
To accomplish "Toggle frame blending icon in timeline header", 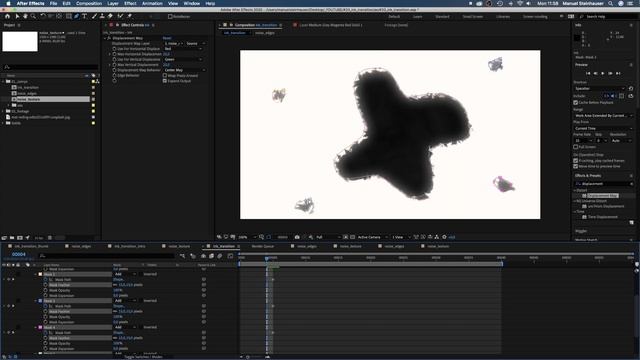I will [211, 256].
